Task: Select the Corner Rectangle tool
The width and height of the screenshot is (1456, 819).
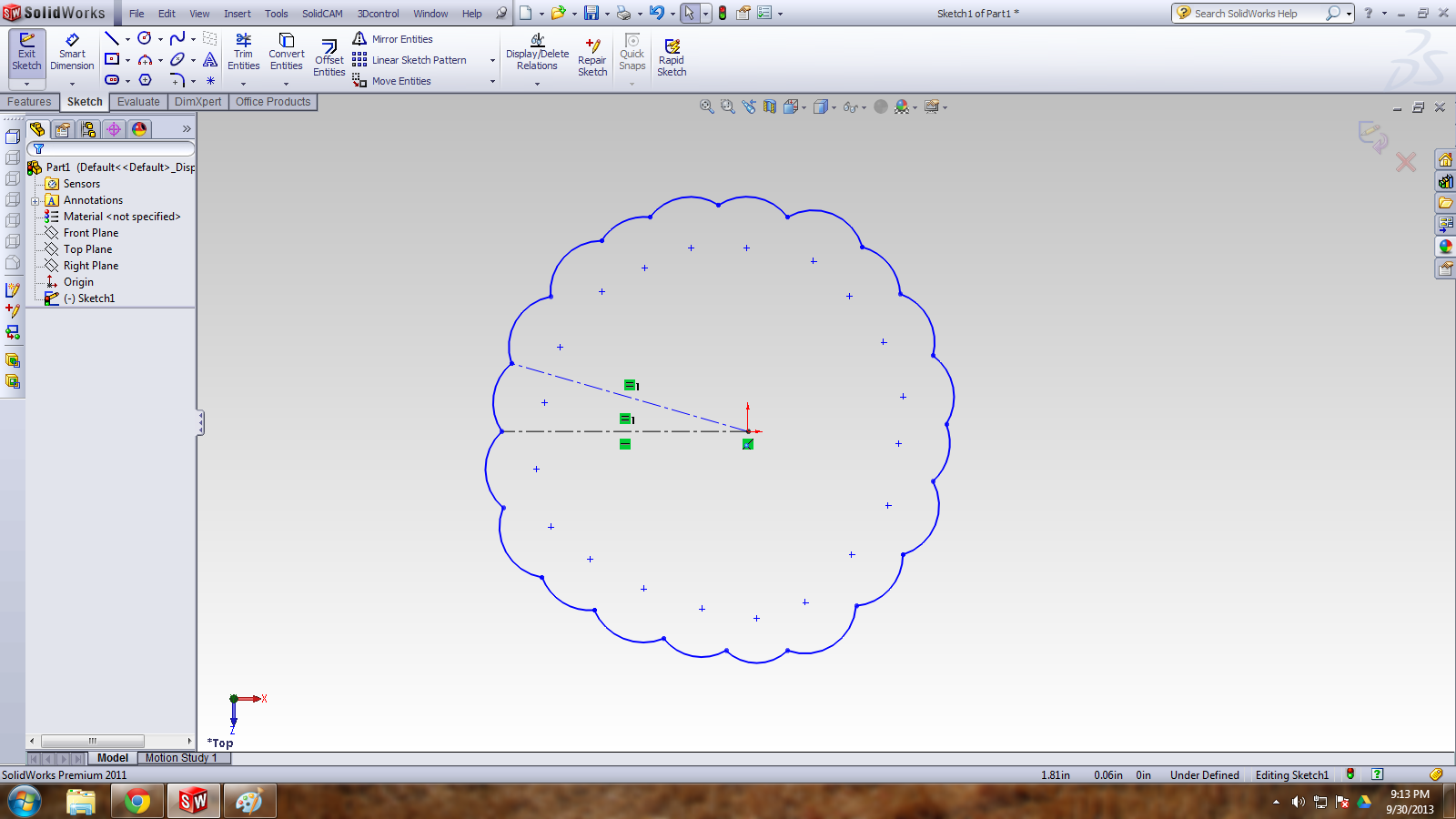Action: coord(112,59)
